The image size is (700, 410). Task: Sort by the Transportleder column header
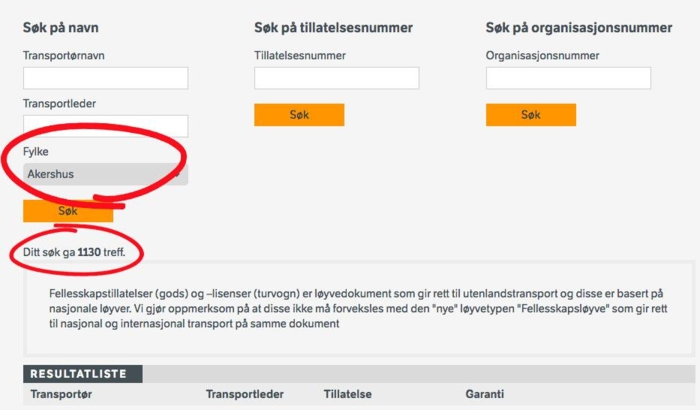pos(245,395)
